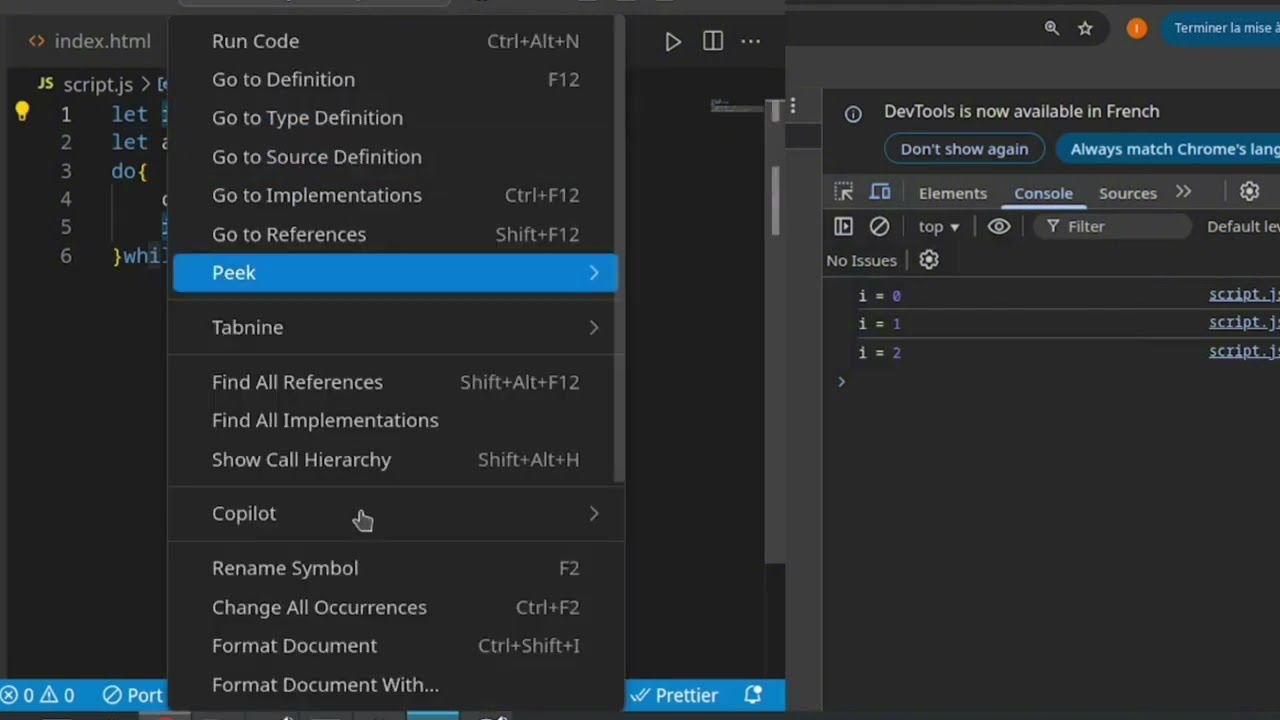Click the No Issues label

point(861,260)
